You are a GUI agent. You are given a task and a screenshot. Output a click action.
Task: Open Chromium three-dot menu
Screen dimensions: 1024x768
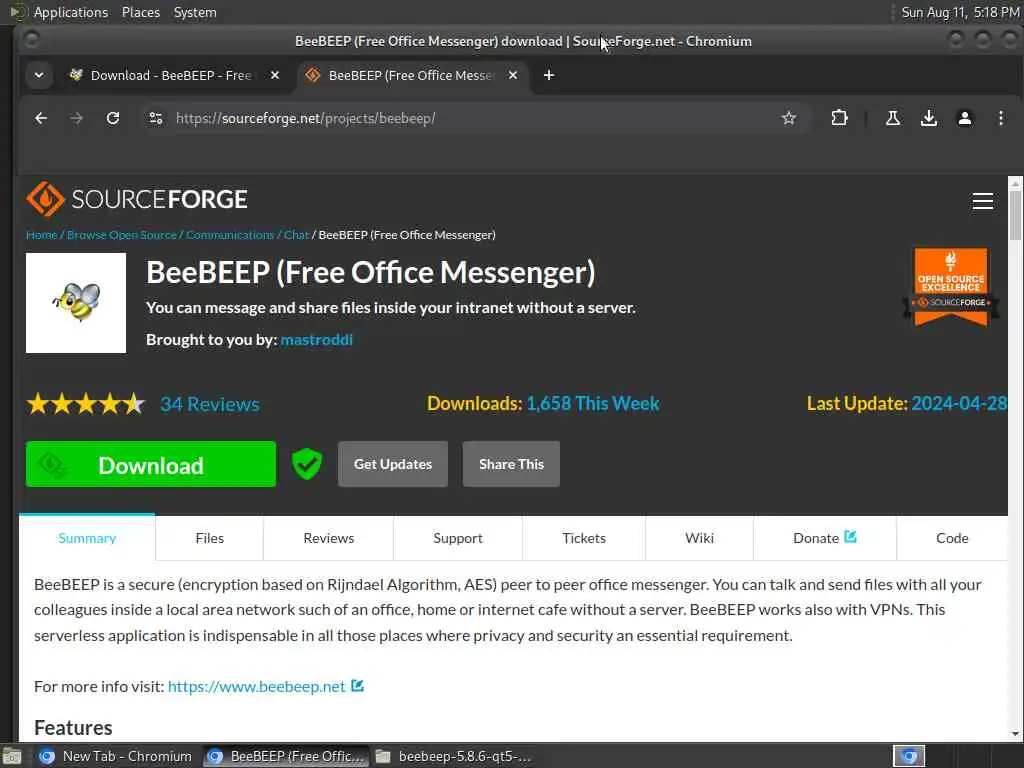coord(1001,118)
